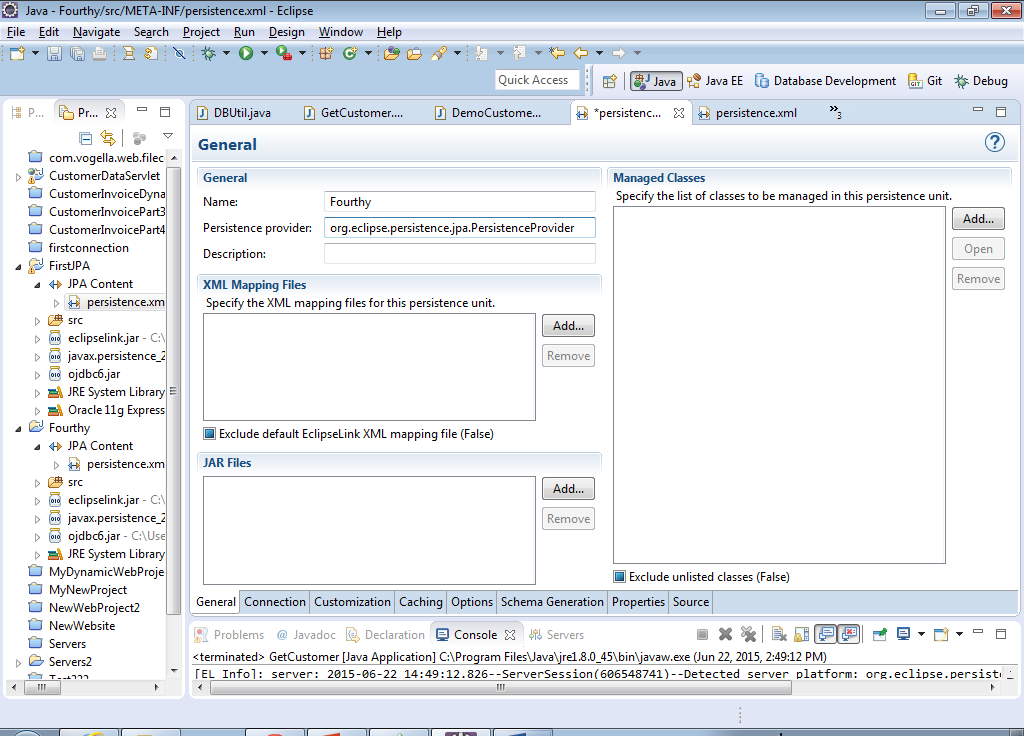Switch to Database Development perspective
Screen dimensions: 1024x736
point(825,81)
